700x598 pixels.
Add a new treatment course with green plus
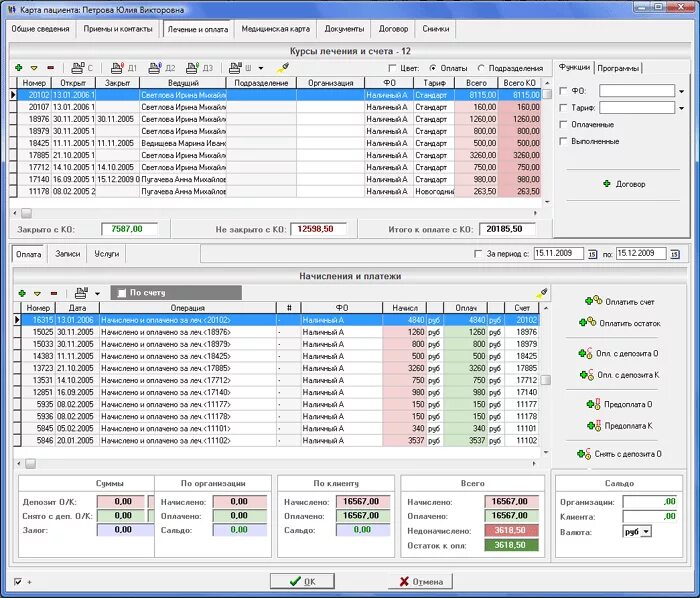[19, 68]
